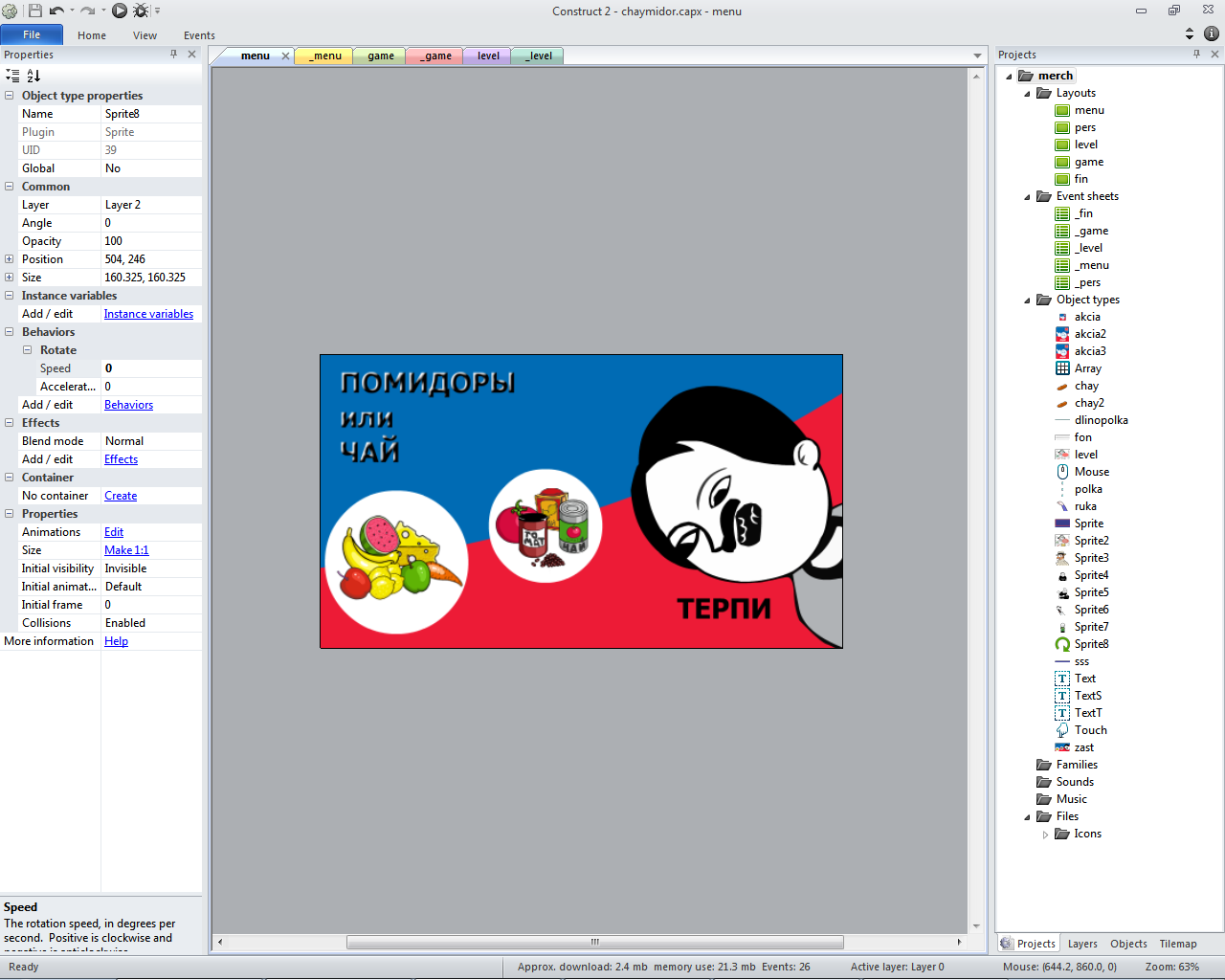Click the Instance variables link
This screenshot has width=1225, height=980.
coord(148,314)
